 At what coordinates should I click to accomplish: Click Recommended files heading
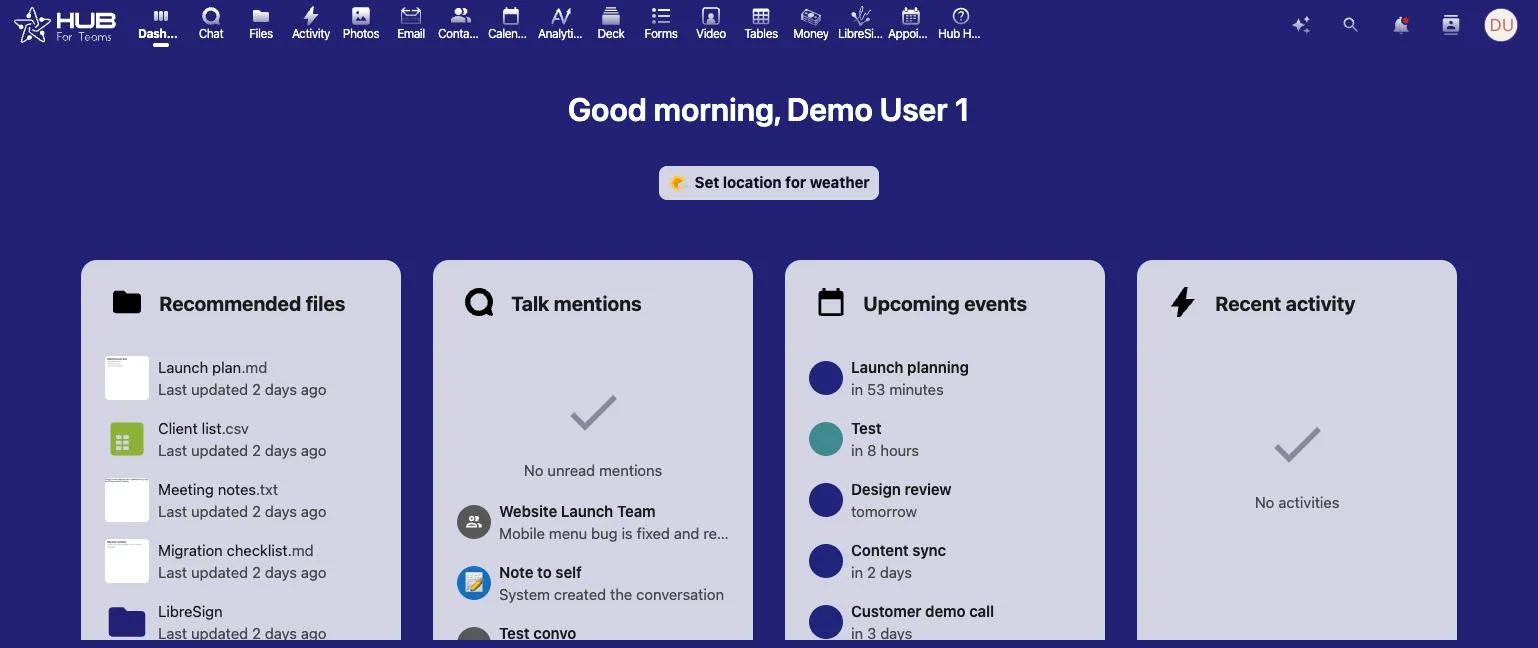252,304
